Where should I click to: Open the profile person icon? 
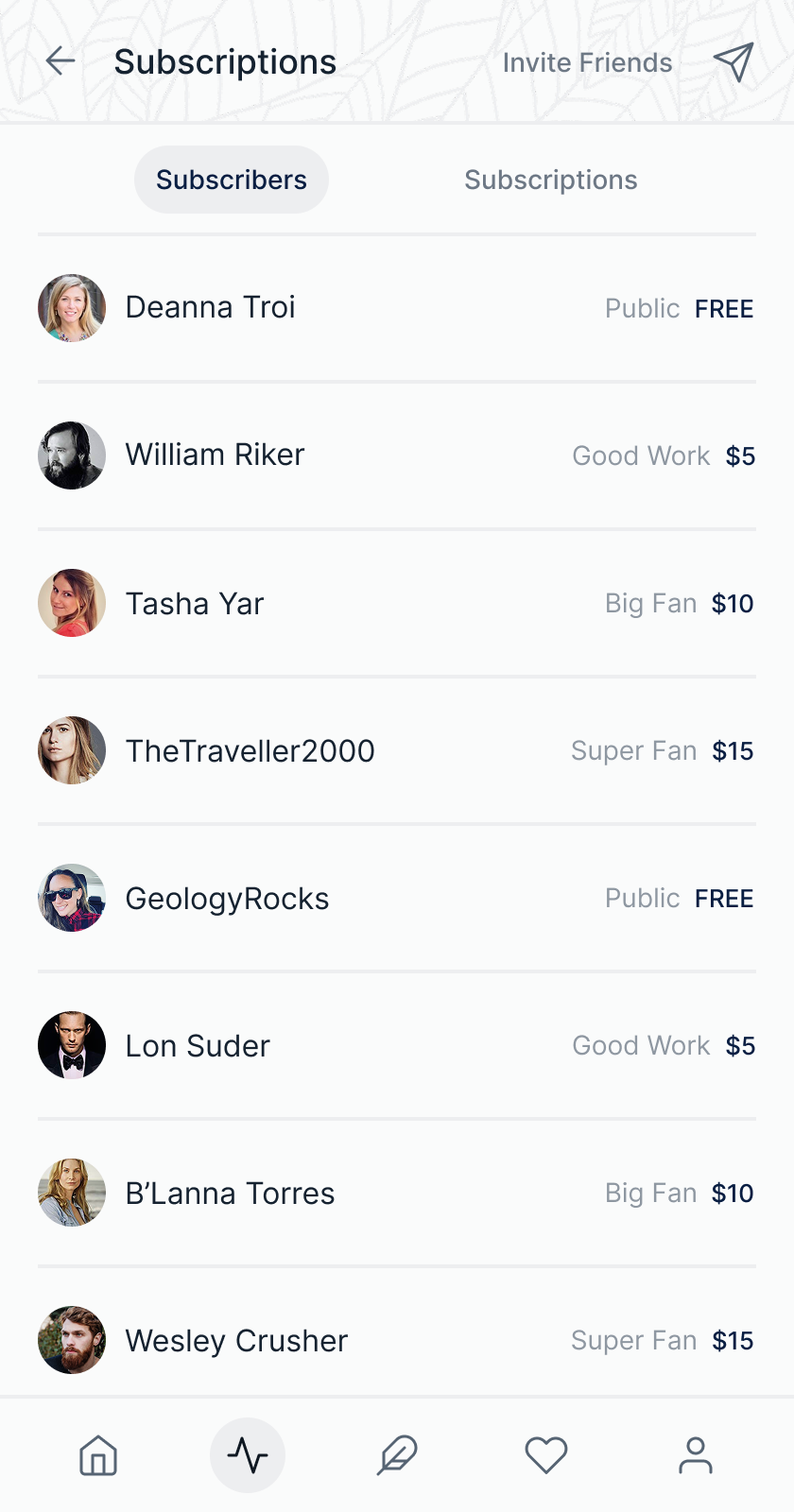click(696, 1455)
